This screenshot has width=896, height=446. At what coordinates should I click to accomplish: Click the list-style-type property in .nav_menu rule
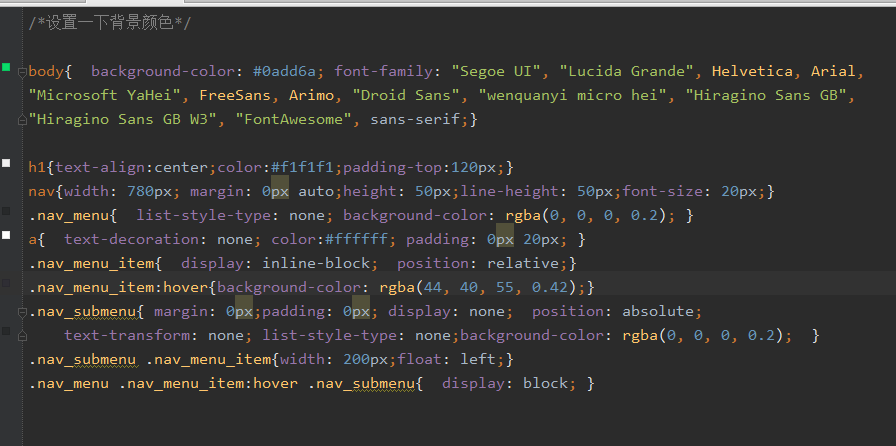(x=204, y=216)
